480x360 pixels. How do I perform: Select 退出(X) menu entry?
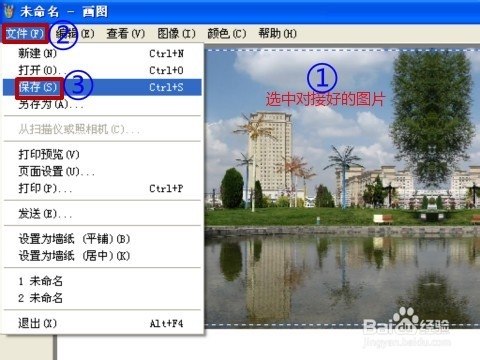click(102, 323)
